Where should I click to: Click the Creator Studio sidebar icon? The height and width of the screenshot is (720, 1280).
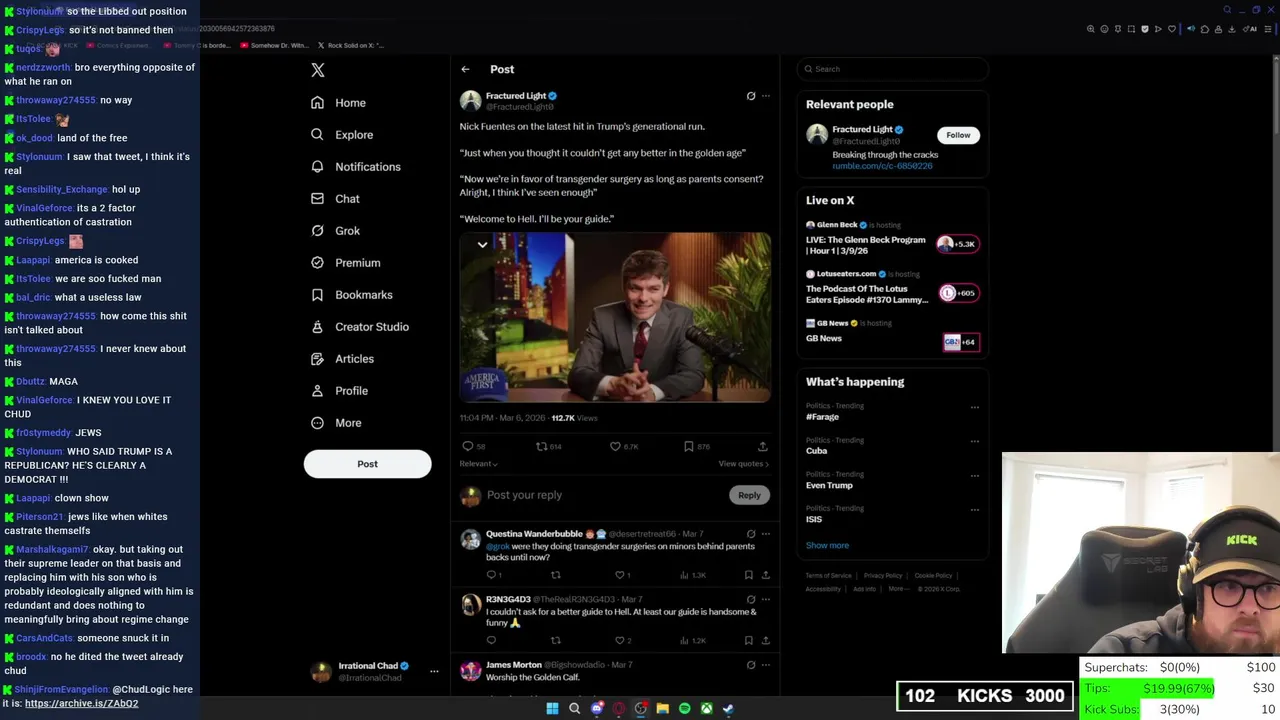click(x=317, y=327)
